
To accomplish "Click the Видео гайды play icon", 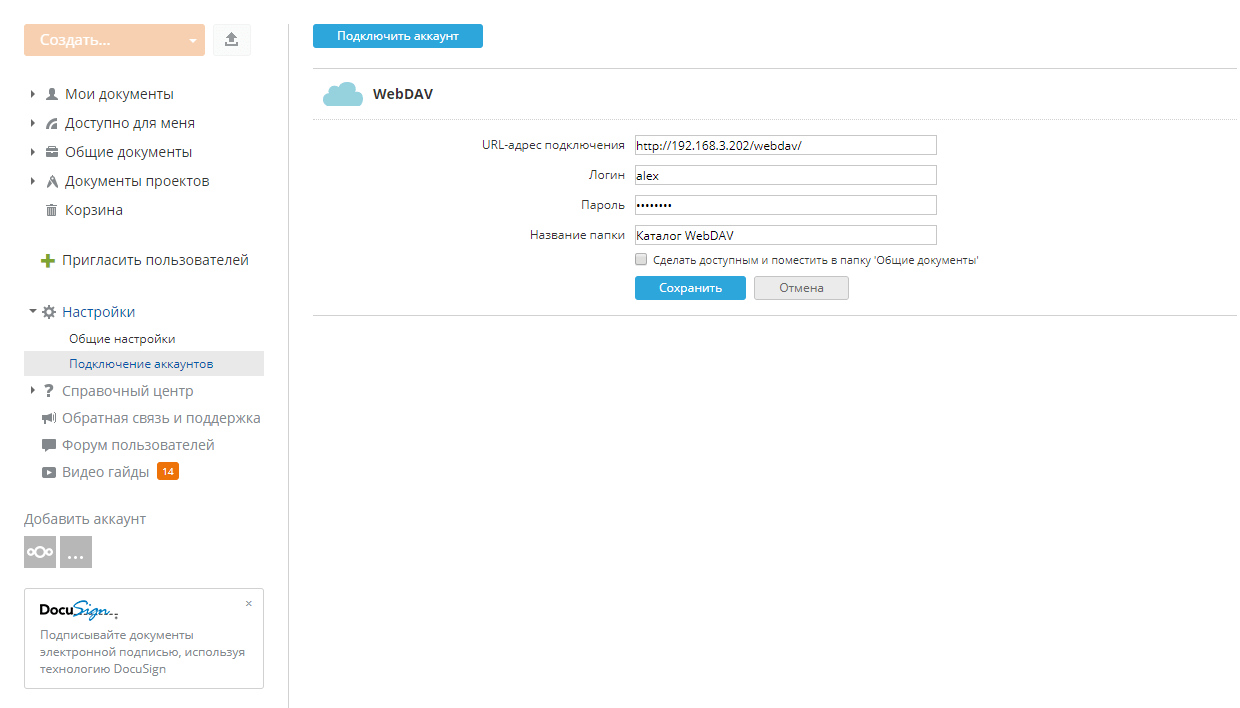I will (x=49, y=472).
